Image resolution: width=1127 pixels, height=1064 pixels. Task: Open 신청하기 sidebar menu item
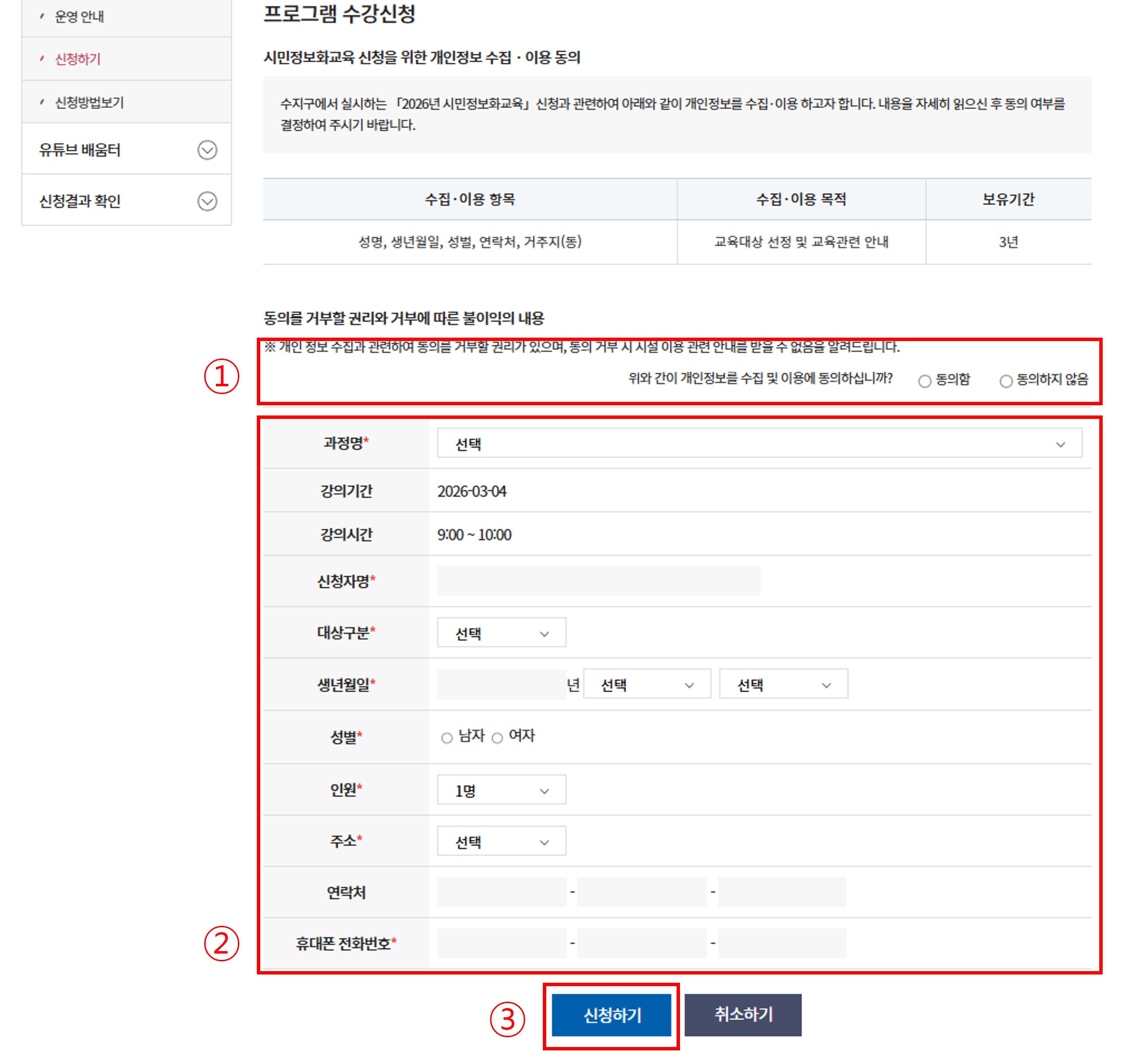pyautogui.click(x=78, y=59)
